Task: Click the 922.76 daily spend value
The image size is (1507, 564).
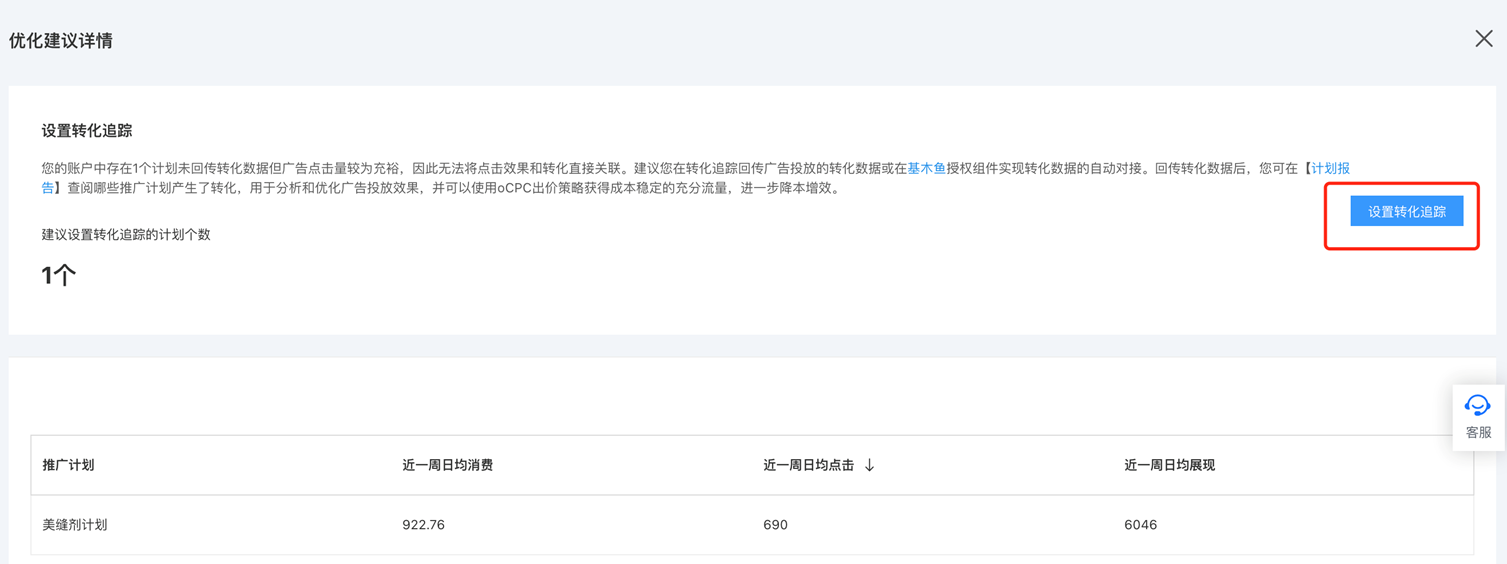Action: 423,524
